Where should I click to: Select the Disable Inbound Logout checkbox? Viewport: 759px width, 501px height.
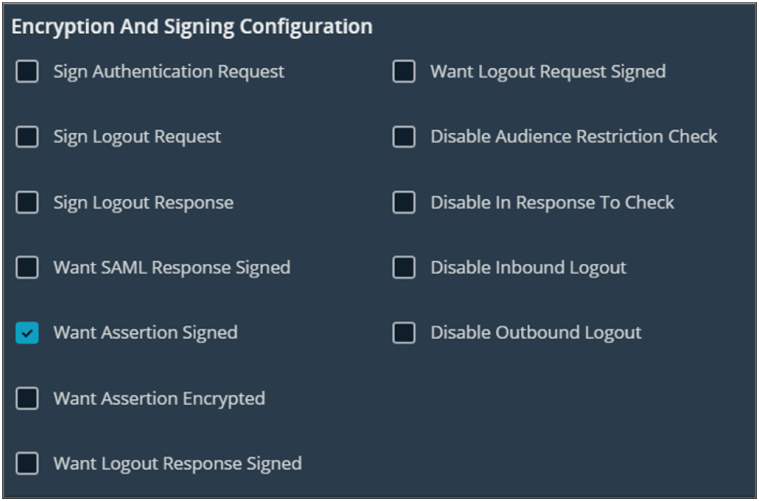pos(404,268)
